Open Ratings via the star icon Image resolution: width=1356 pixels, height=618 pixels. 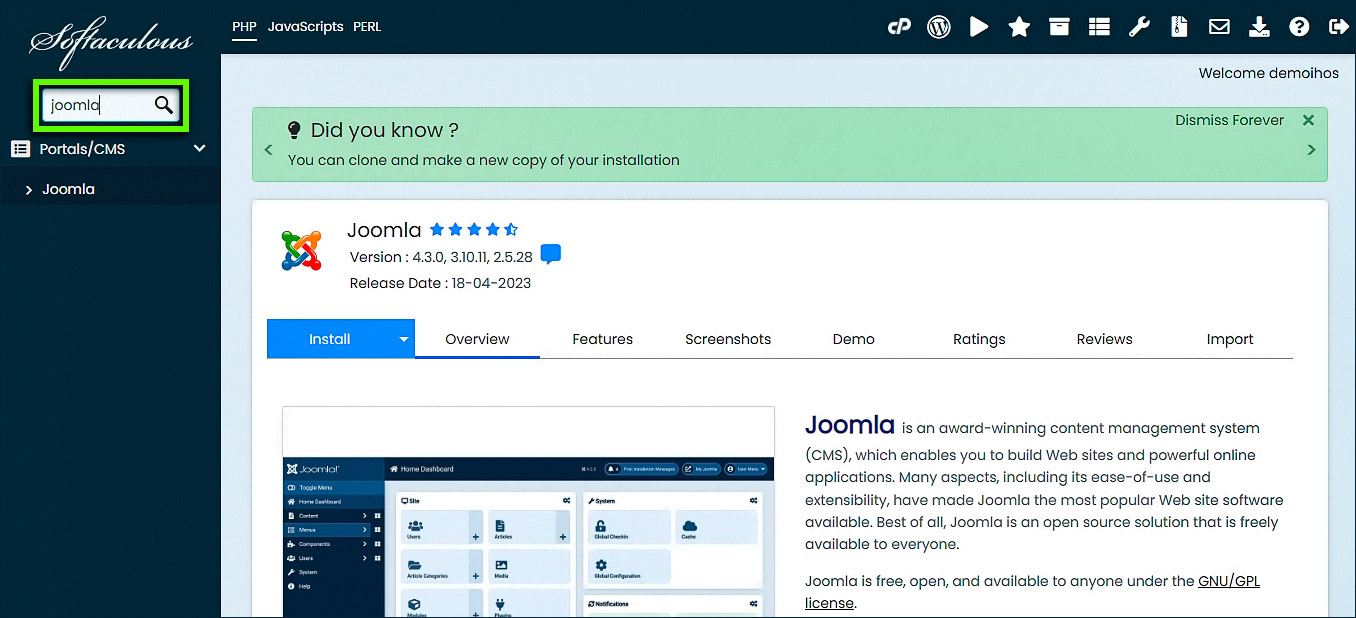pos(1018,26)
